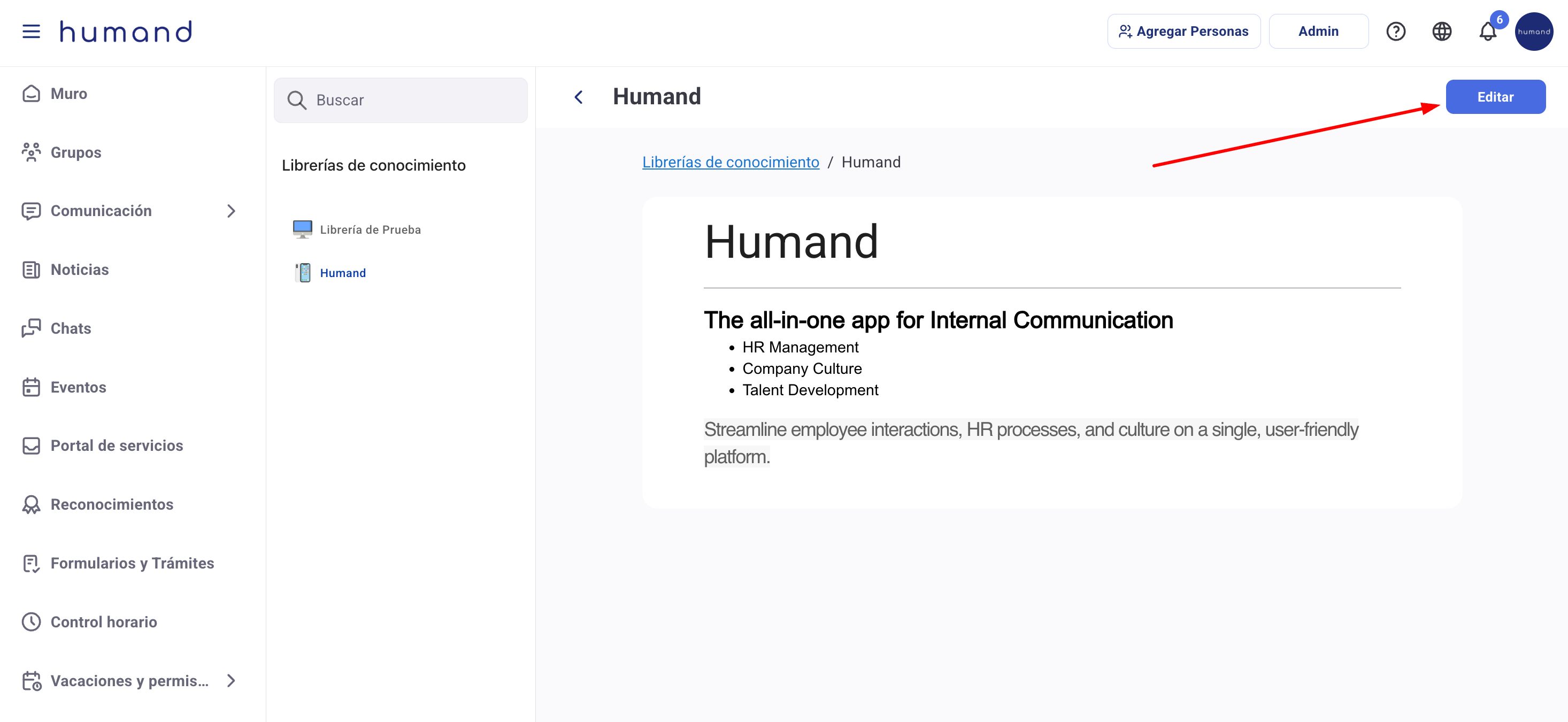Open the hamburger menu icon
1568x722 pixels.
coord(31,32)
